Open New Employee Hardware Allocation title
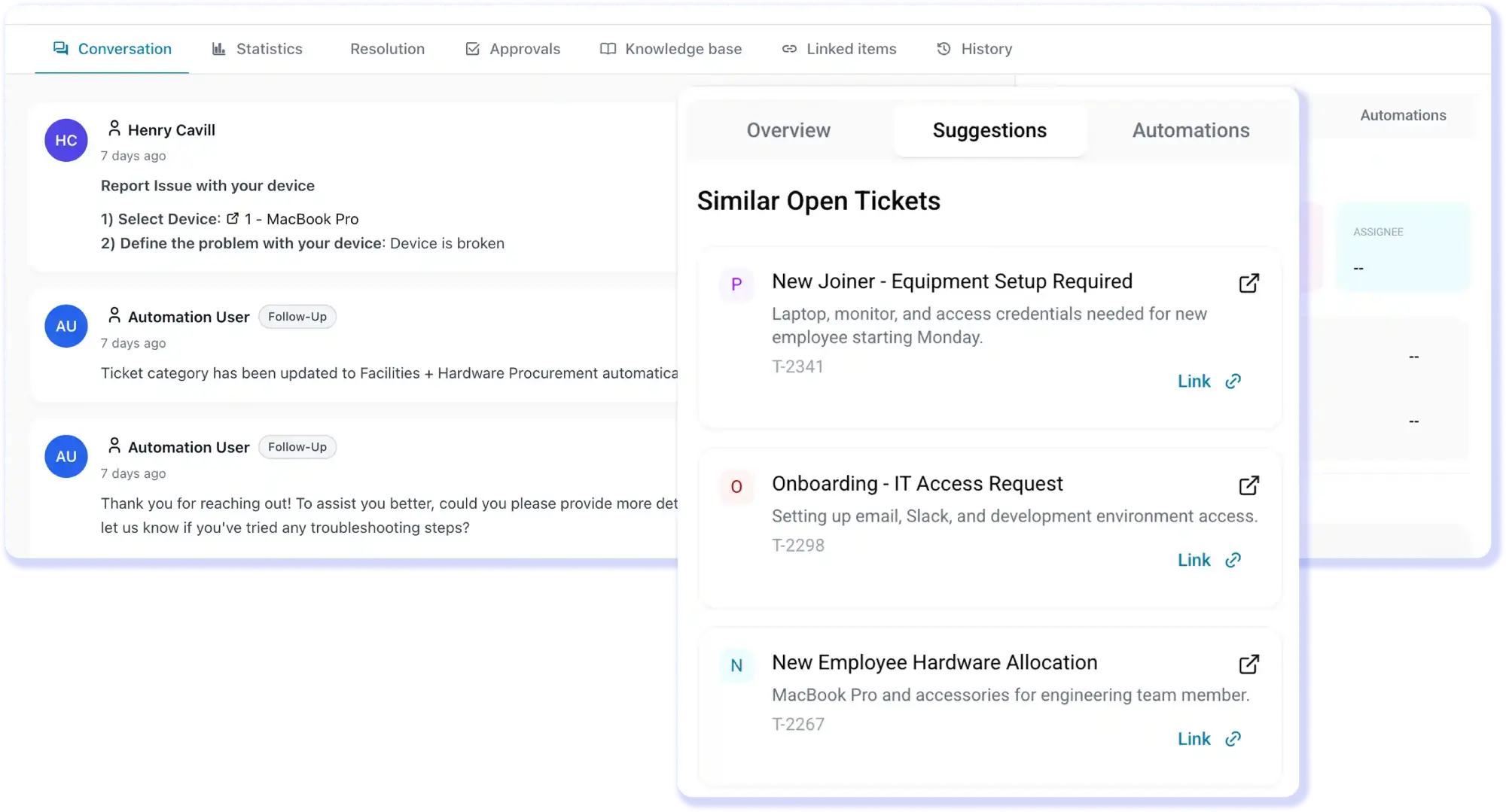1506x812 pixels. (934, 663)
